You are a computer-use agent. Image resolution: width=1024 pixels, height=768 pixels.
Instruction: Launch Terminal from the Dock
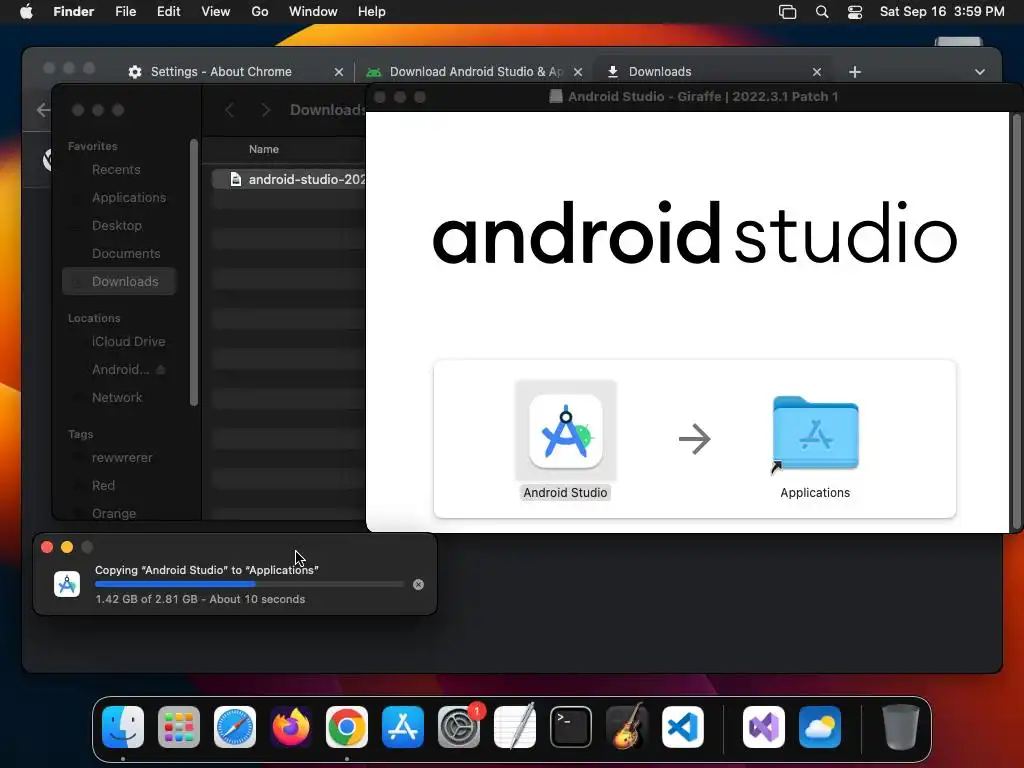click(x=571, y=727)
